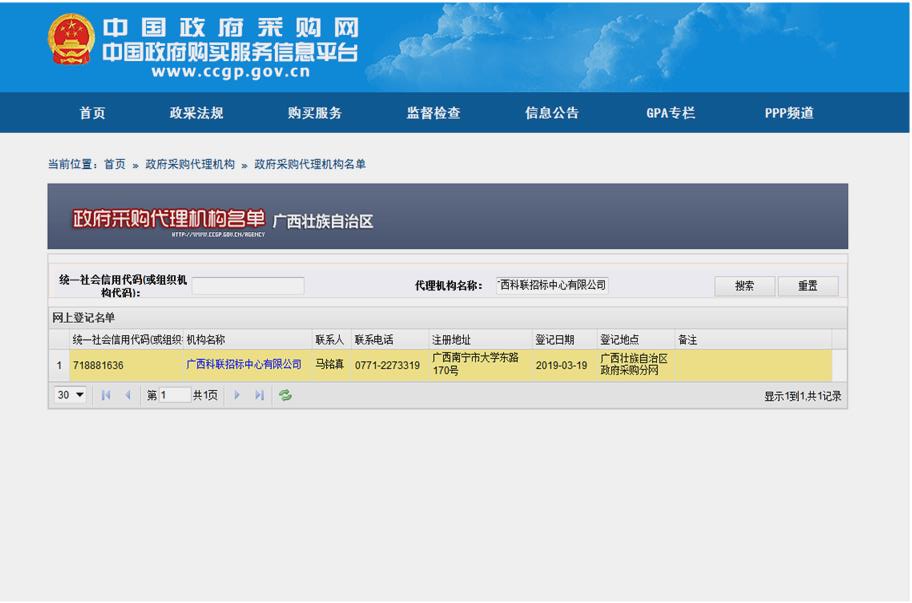Open PPP频道 menu
The width and height of the screenshot is (912, 603).
pyautogui.click(x=789, y=113)
